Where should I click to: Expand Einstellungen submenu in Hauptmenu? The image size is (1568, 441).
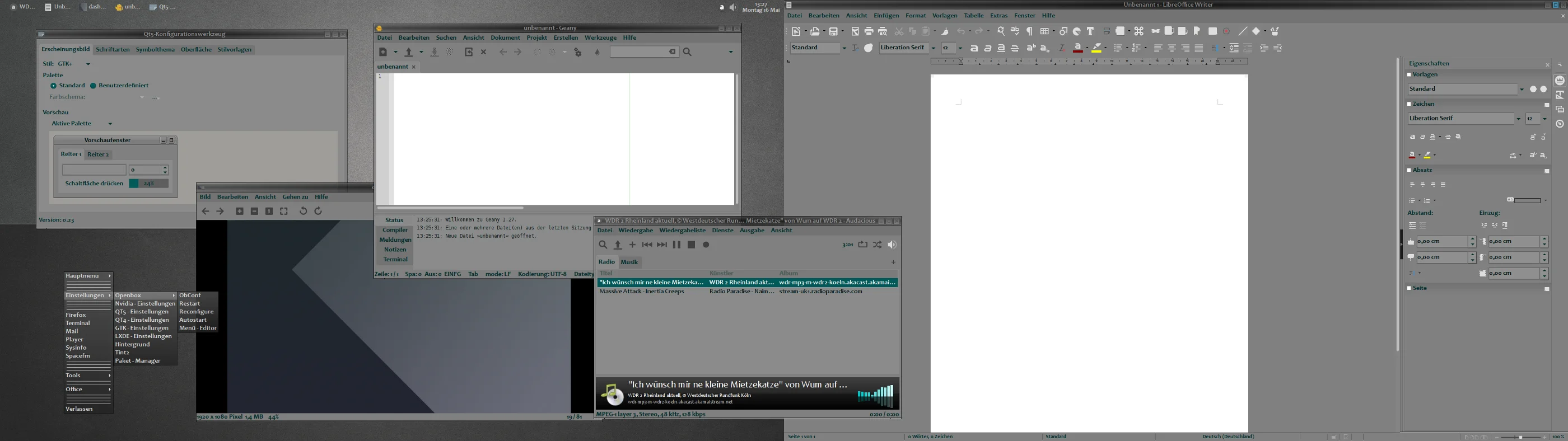(88, 295)
